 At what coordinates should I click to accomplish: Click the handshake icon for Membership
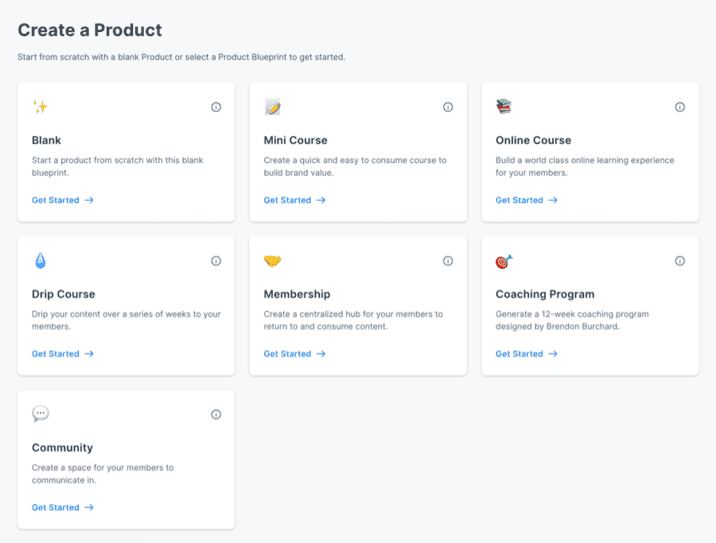pyautogui.click(x=272, y=261)
